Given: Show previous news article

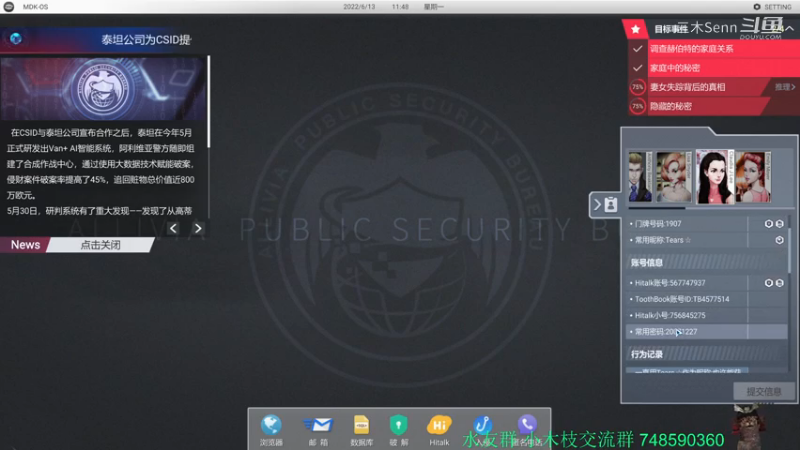Looking at the screenshot, I should pyautogui.click(x=173, y=229).
